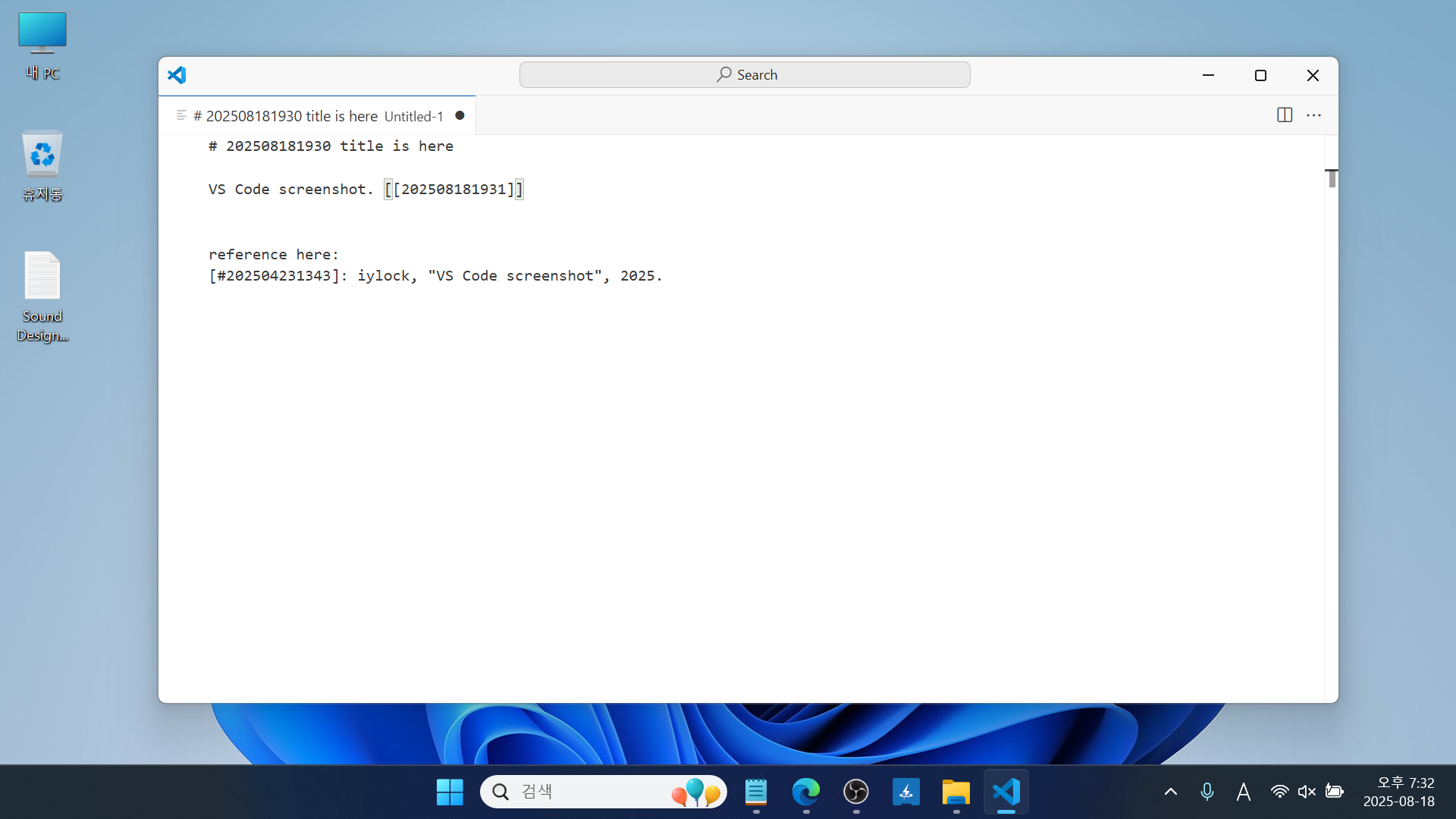Viewport: 1456px width, 819px height.
Task: Click the wiki link [[202508181931]]
Action: point(453,189)
